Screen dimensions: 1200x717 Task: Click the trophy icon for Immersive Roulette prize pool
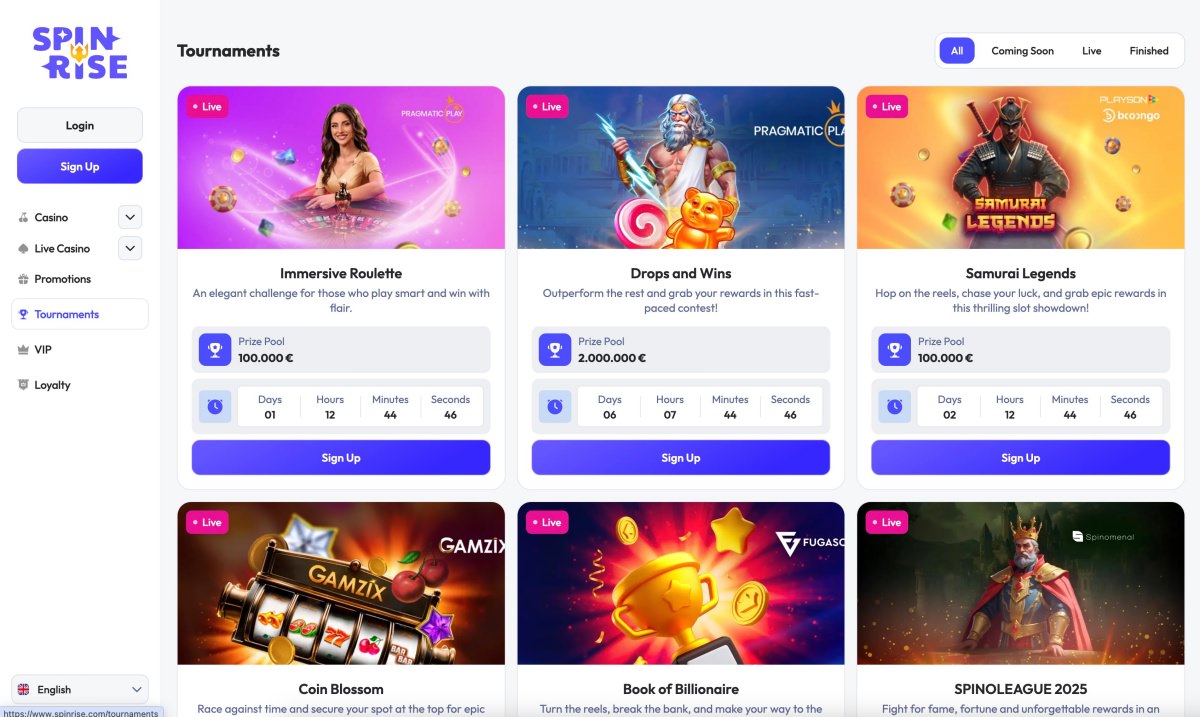tap(214, 349)
